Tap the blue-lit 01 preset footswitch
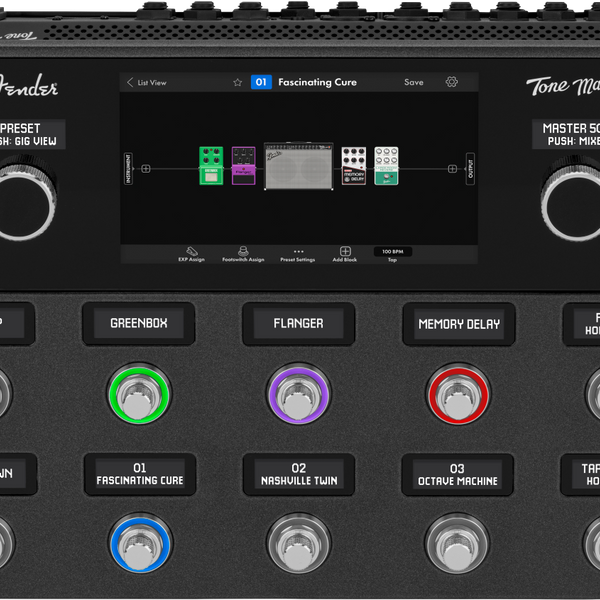Screen dimensions: 600x600 tap(140, 543)
